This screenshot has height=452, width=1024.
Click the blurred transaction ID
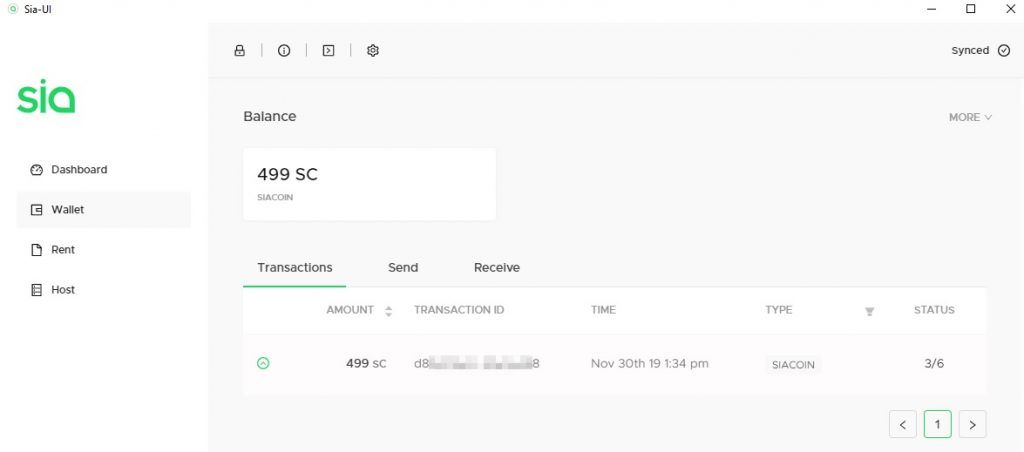(477, 364)
